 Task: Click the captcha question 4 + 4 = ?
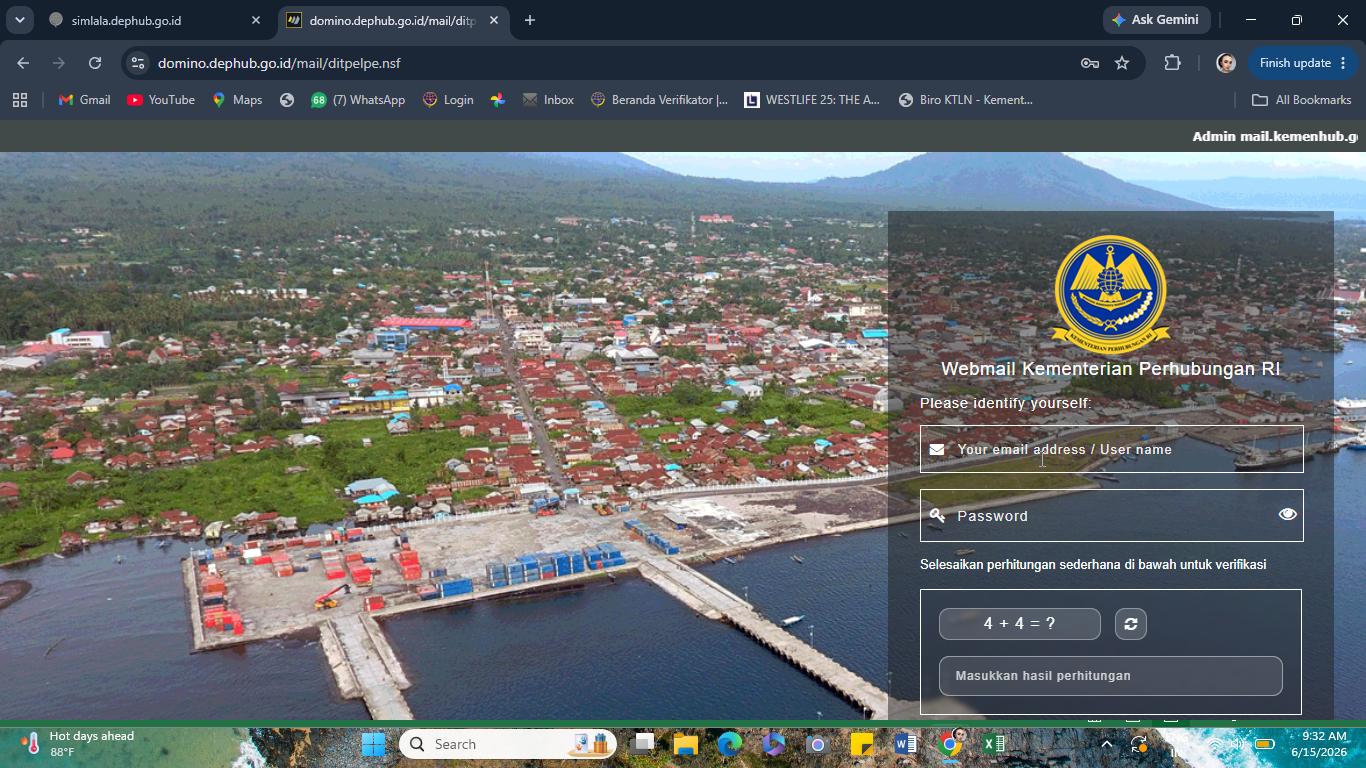pos(1020,624)
